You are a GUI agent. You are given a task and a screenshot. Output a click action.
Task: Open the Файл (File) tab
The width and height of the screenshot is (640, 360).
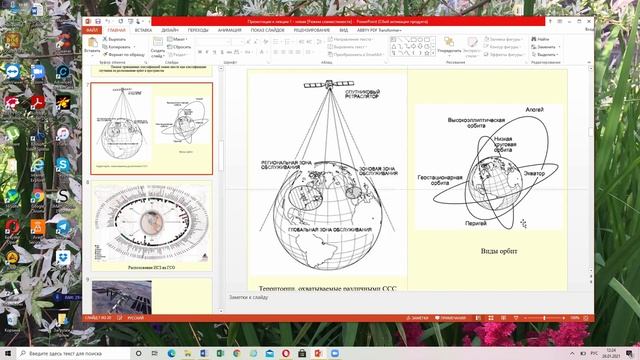coord(92,30)
